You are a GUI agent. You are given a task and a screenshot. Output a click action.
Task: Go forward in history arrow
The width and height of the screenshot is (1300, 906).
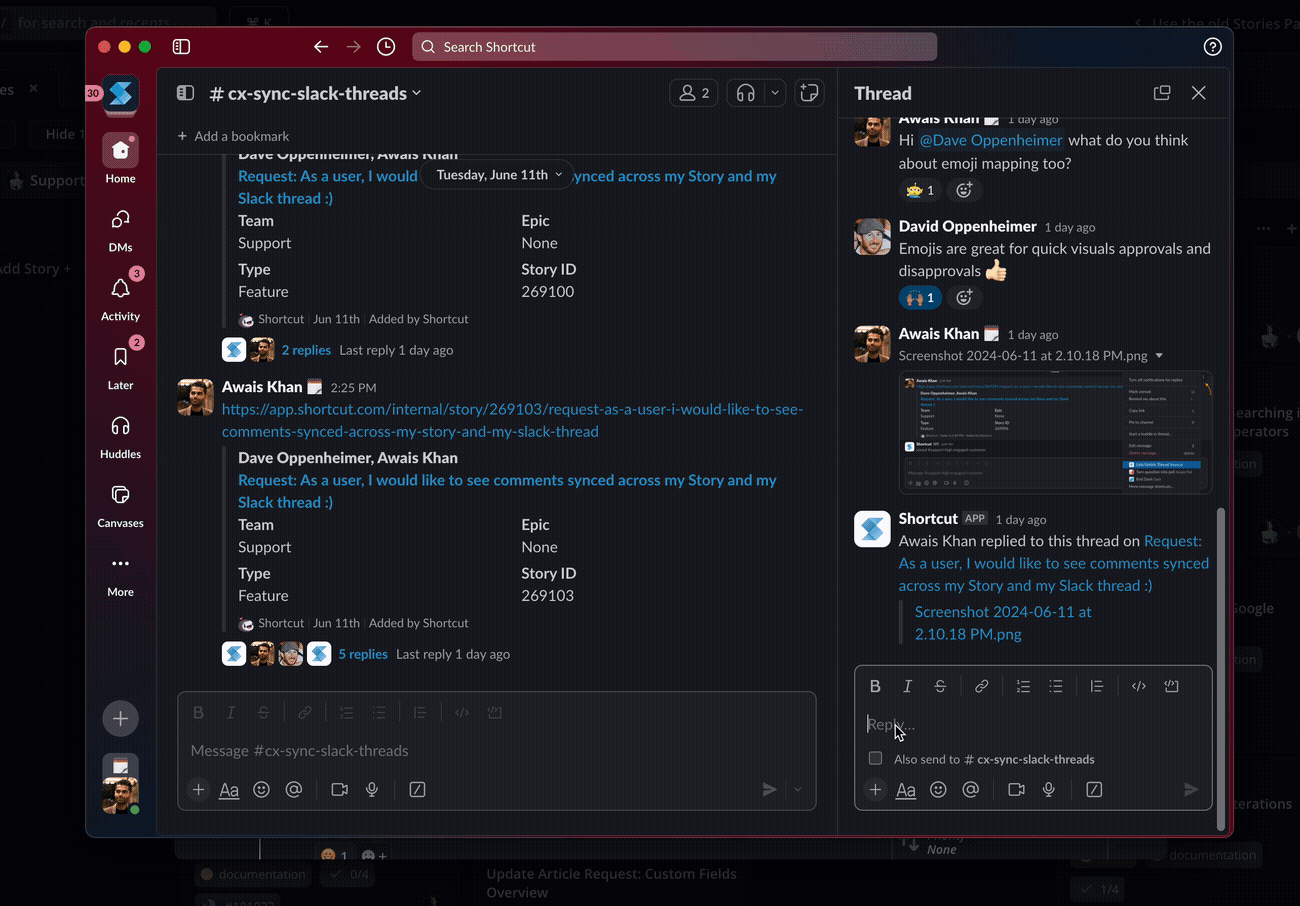[x=353, y=46]
